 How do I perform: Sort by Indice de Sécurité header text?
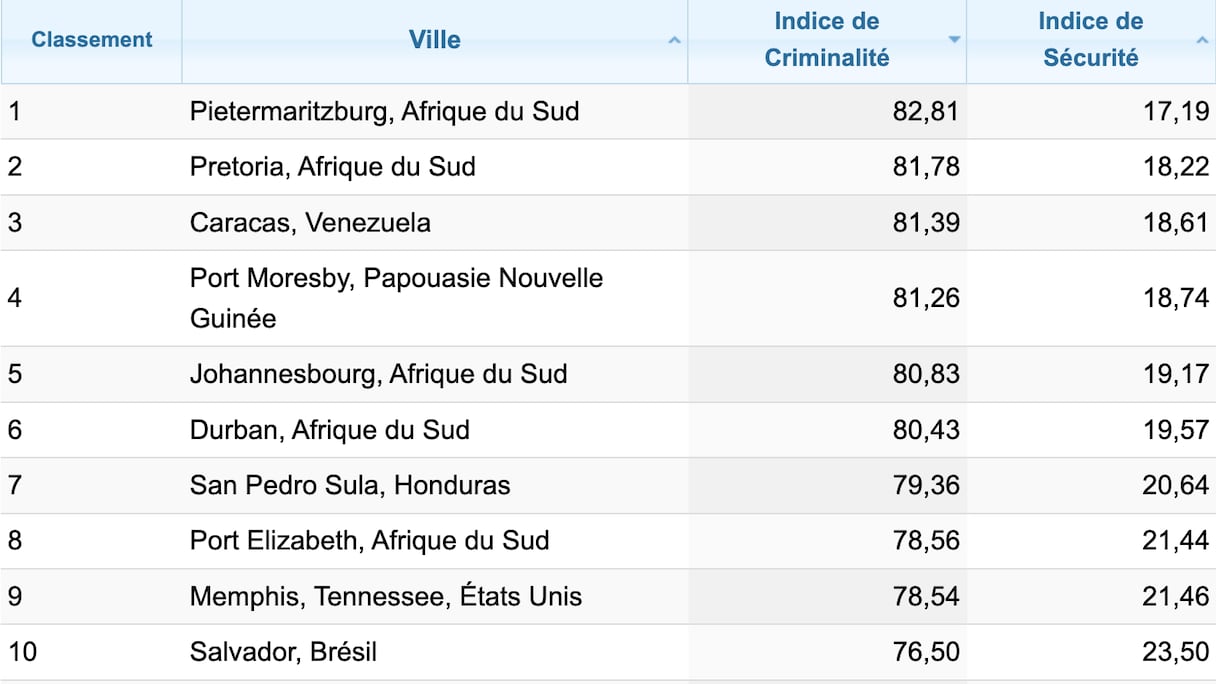pyautogui.click(x=1090, y=40)
